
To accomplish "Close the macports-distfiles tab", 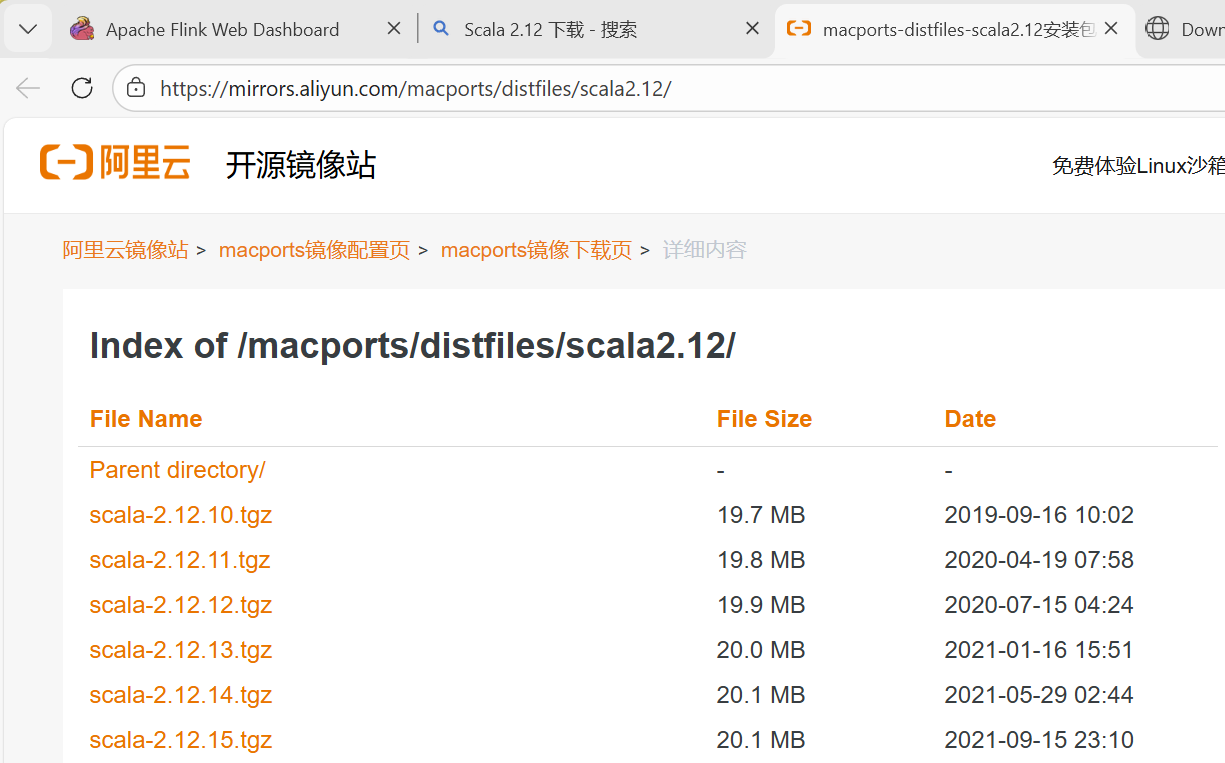I will 1110,30.
